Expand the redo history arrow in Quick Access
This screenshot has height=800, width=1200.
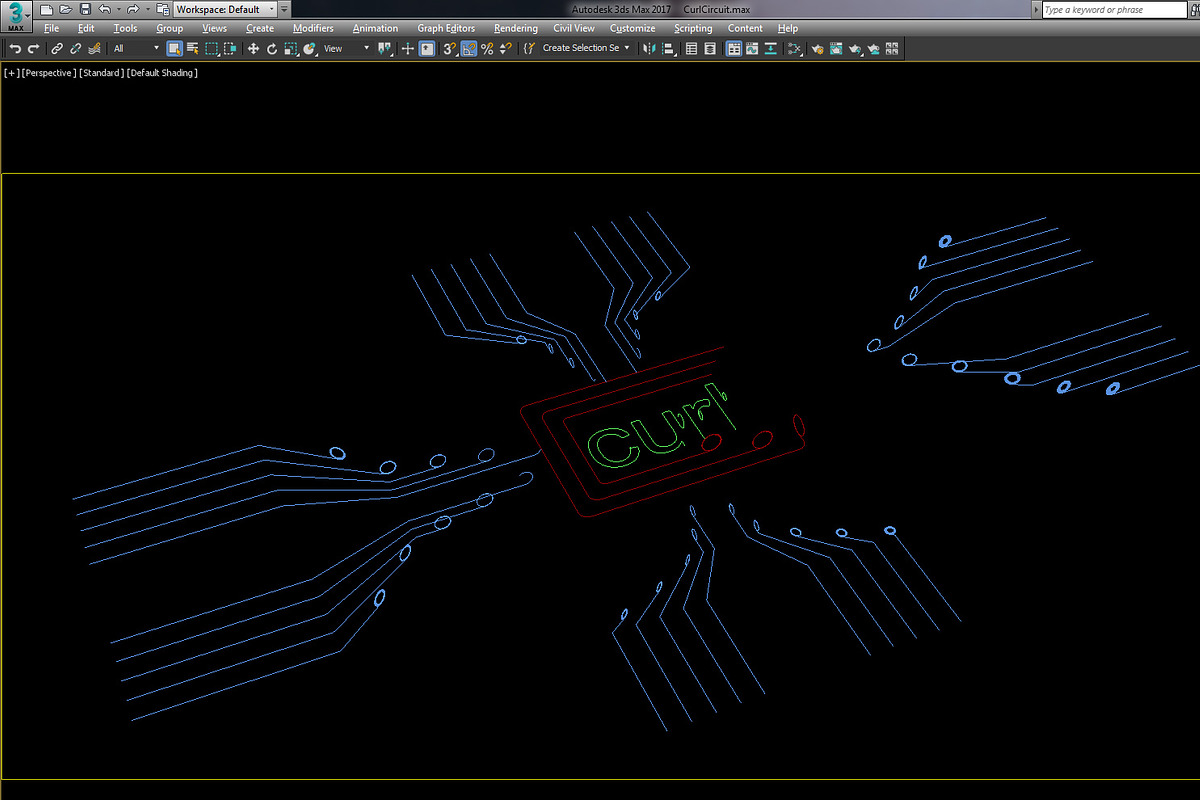coord(148,9)
